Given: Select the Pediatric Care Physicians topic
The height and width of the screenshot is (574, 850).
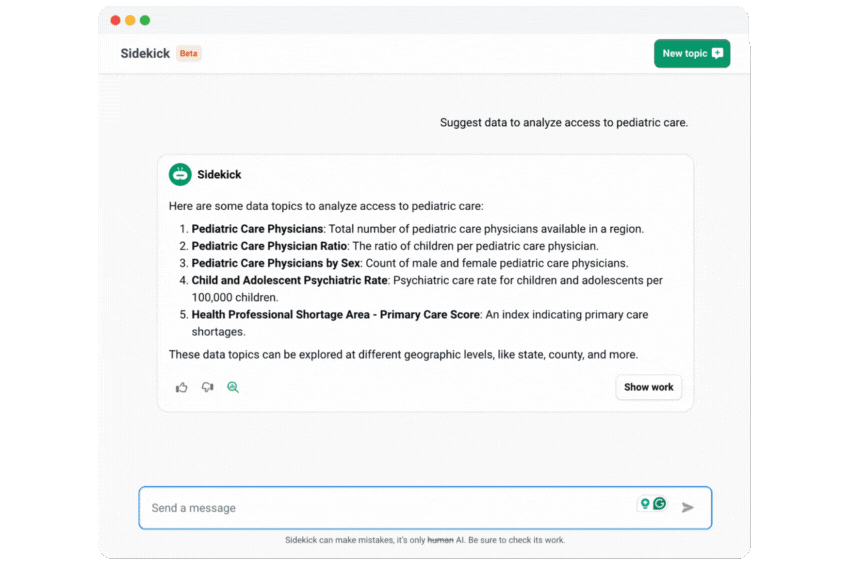Looking at the screenshot, I should pos(257,229).
